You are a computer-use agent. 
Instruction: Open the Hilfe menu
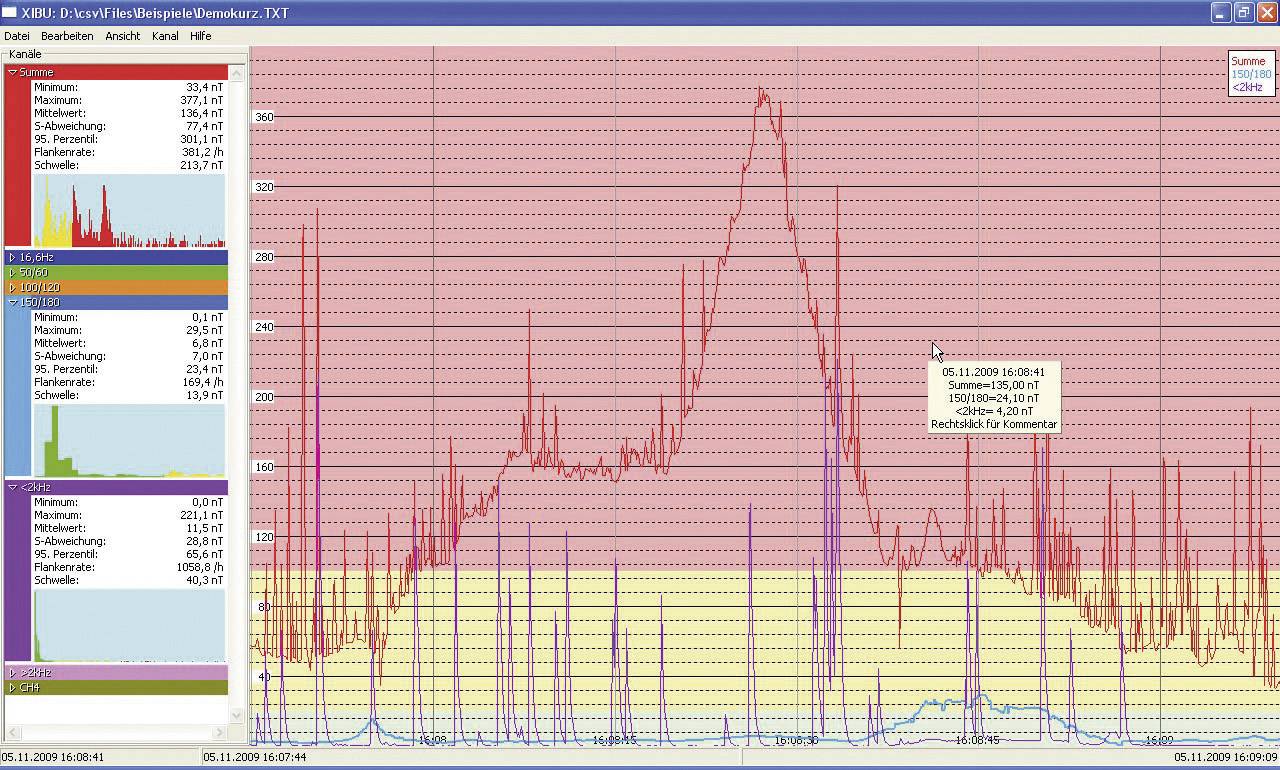coord(200,36)
